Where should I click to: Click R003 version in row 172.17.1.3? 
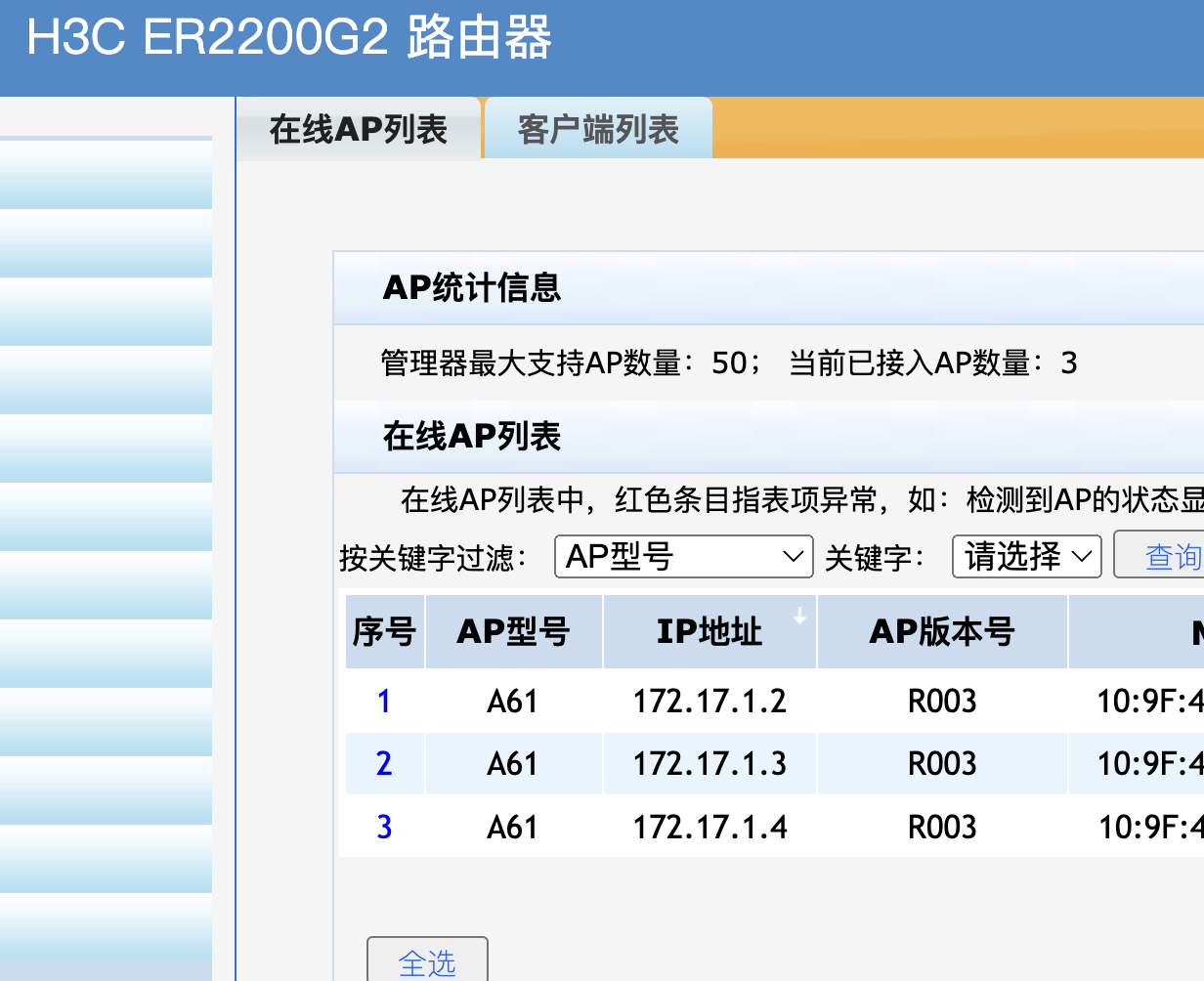(942, 764)
